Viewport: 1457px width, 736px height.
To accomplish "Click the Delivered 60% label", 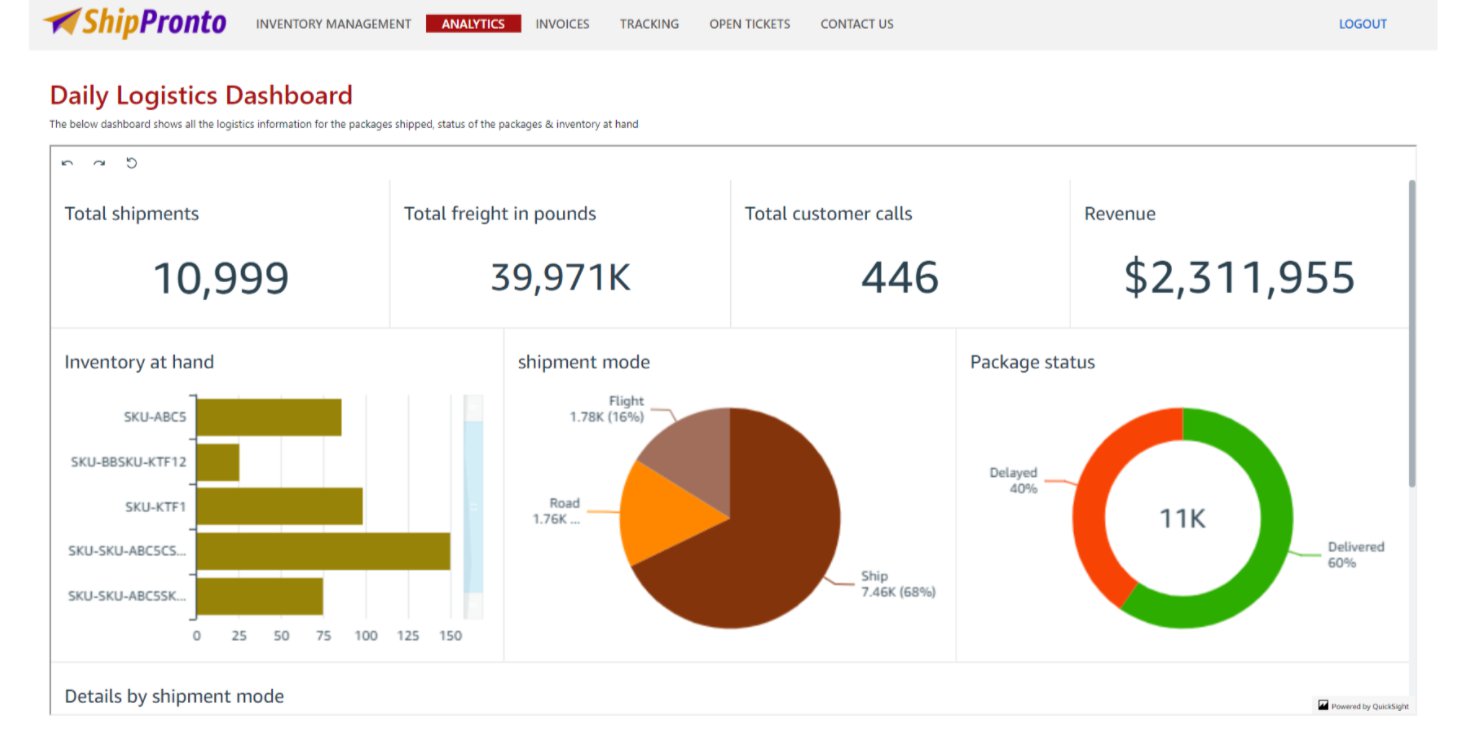I will point(1356,555).
